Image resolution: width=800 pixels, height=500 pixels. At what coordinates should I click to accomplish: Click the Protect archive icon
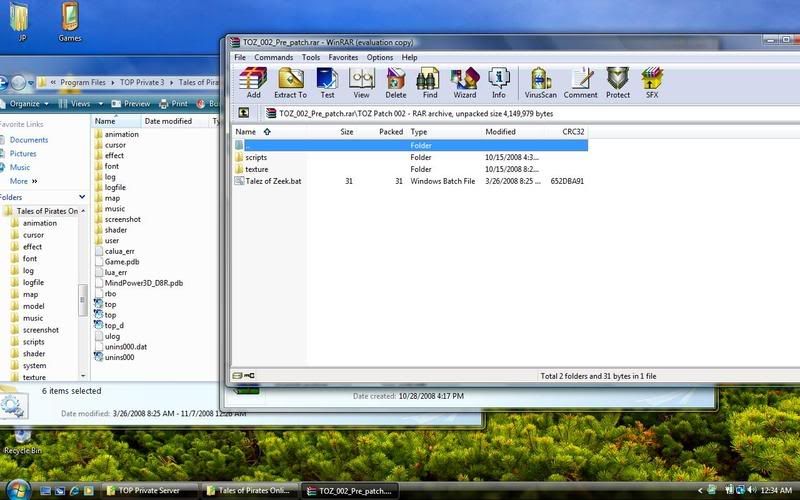[x=618, y=82]
